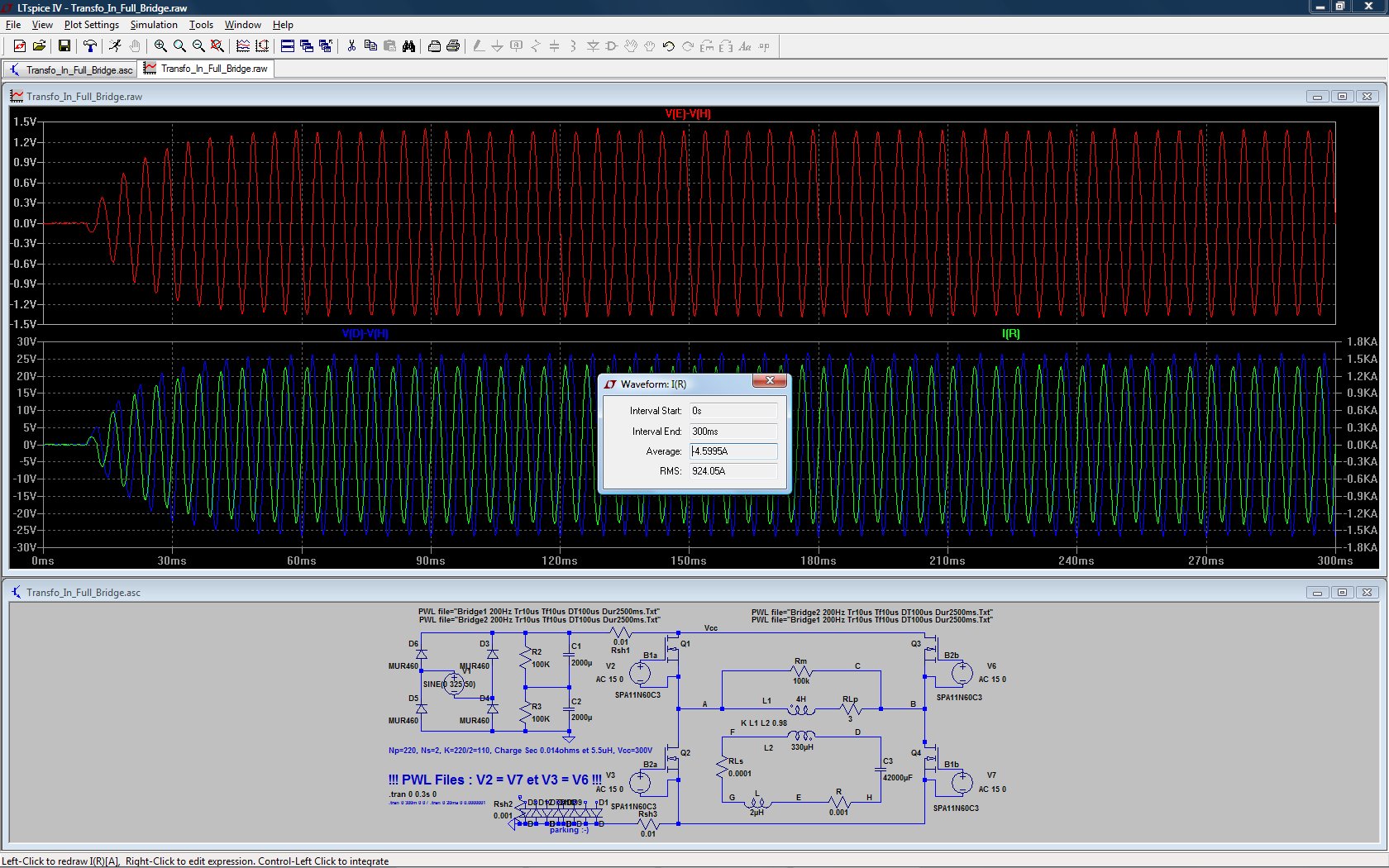The image size is (1389, 868).
Task: Click the New Schematic toolbar icon
Action: (x=20, y=46)
